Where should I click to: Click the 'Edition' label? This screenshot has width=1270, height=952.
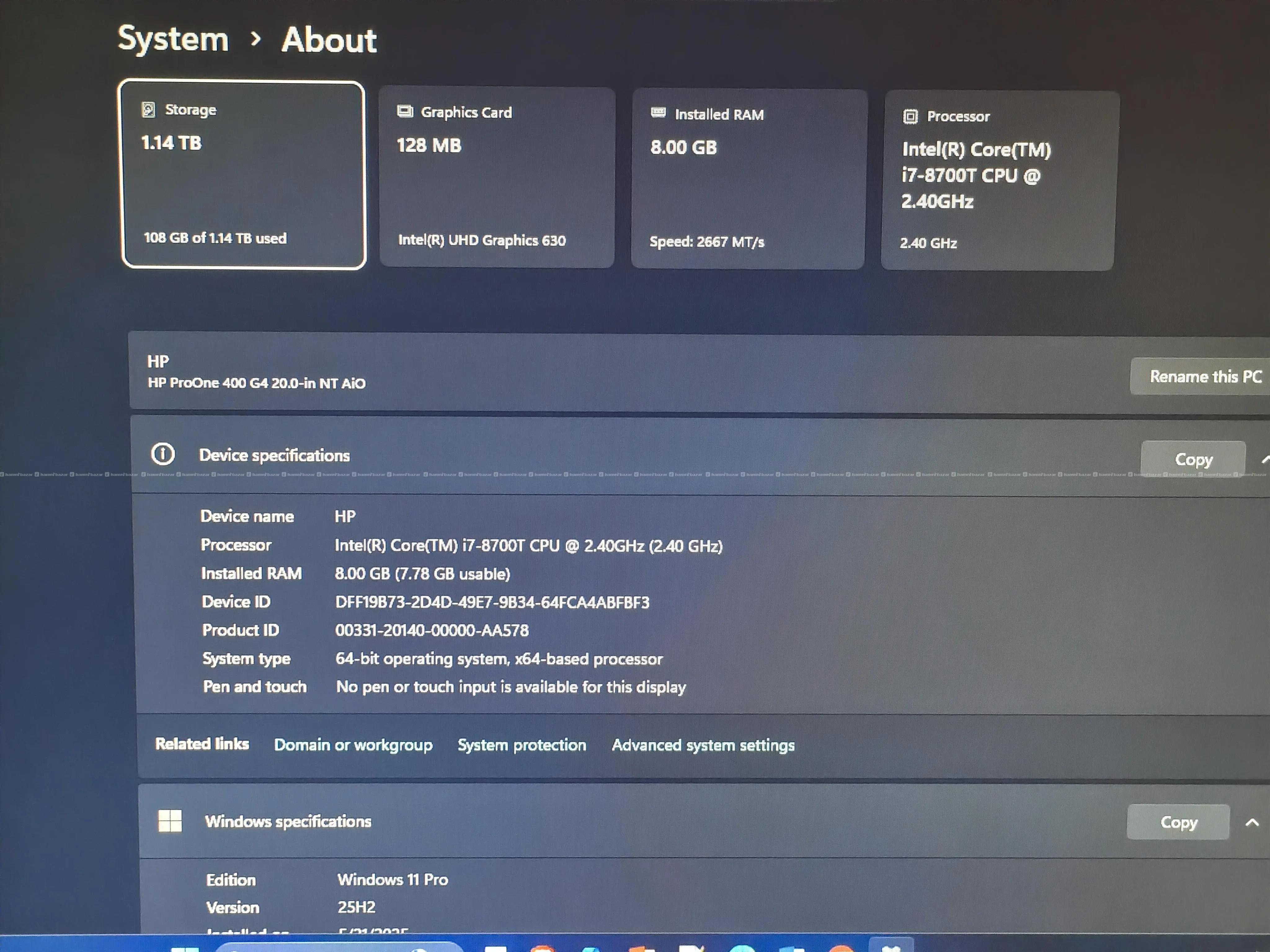point(231,880)
